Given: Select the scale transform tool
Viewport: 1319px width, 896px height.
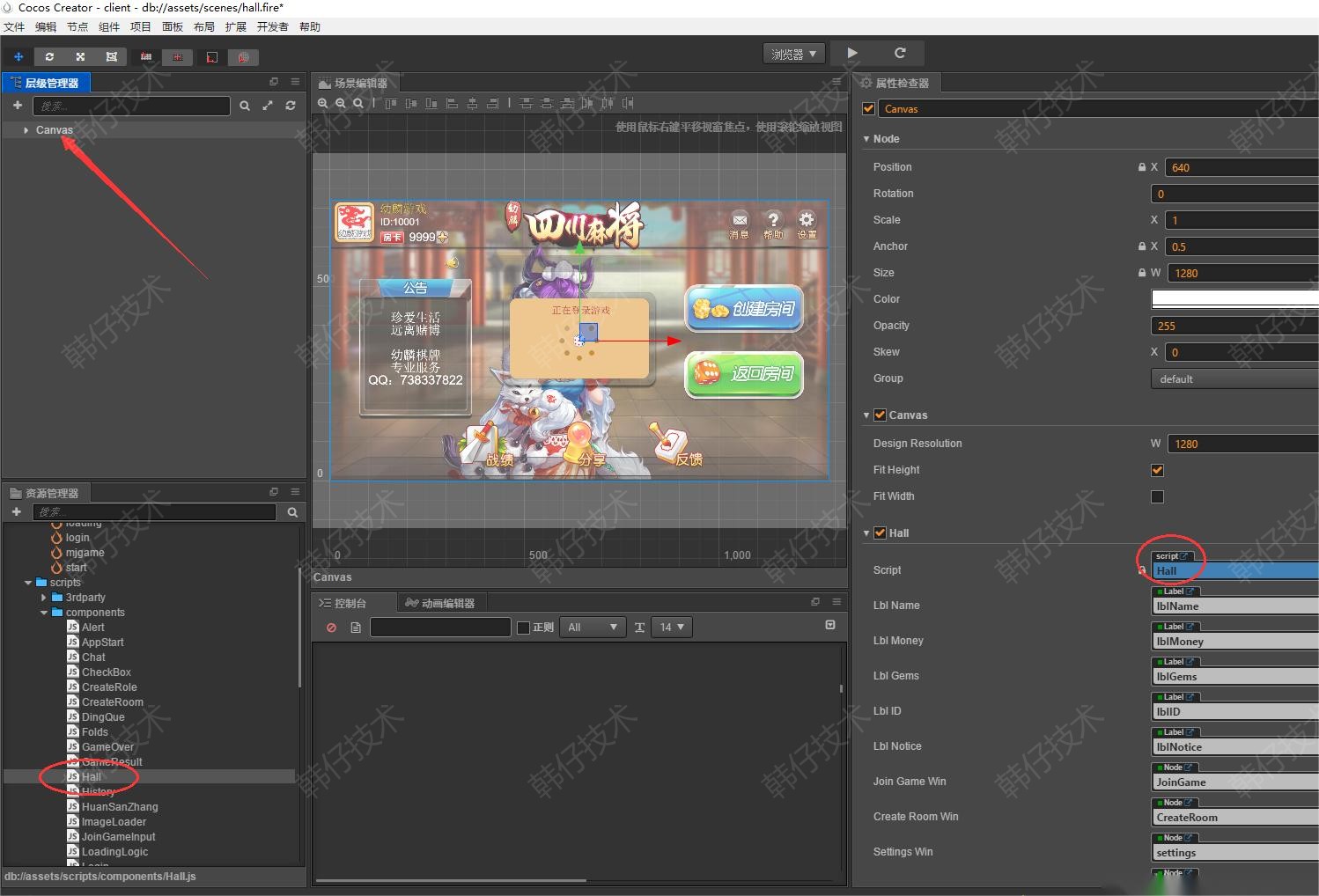Looking at the screenshot, I should pyautogui.click(x=80, y=56).
